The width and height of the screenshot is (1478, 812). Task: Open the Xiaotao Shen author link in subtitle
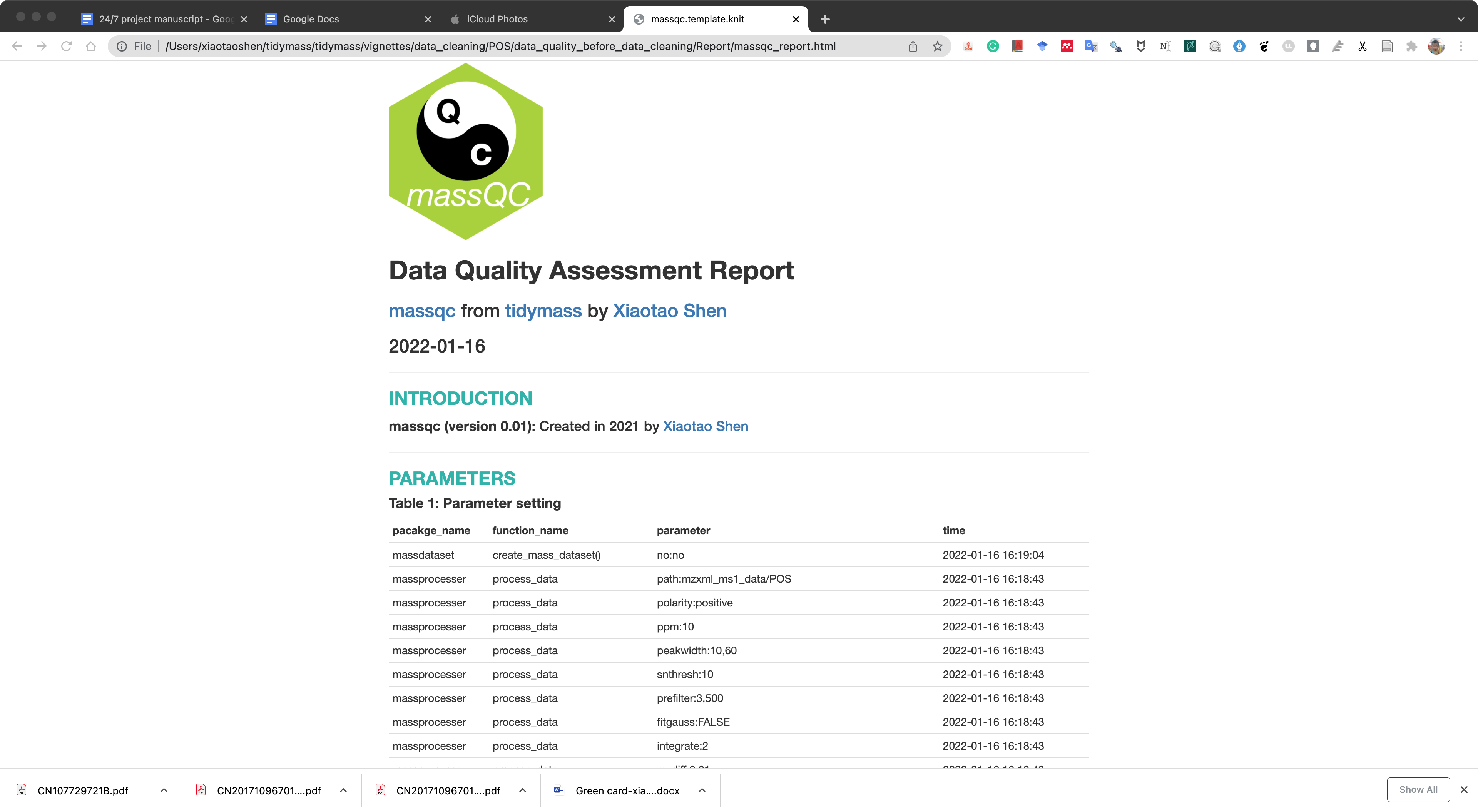670,311
